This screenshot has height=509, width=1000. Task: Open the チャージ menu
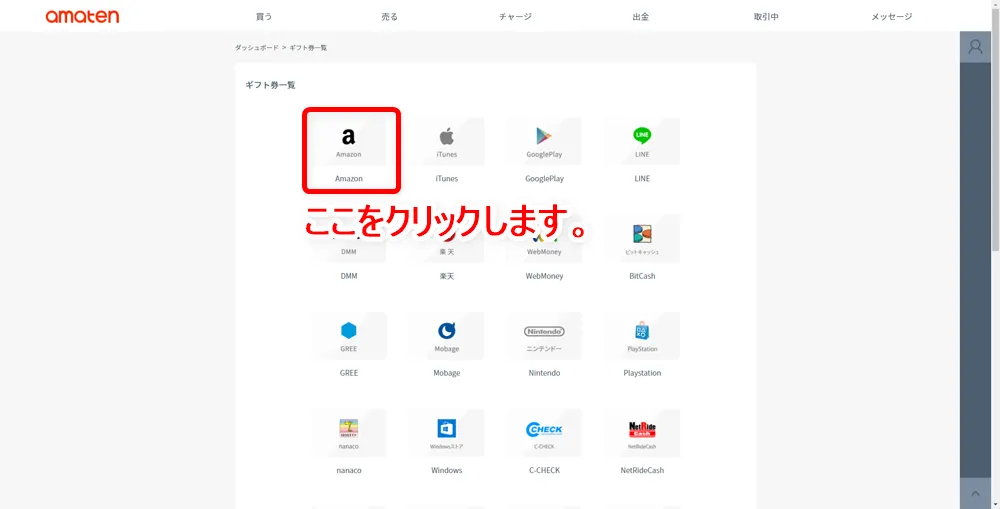[x=515, y=17]
